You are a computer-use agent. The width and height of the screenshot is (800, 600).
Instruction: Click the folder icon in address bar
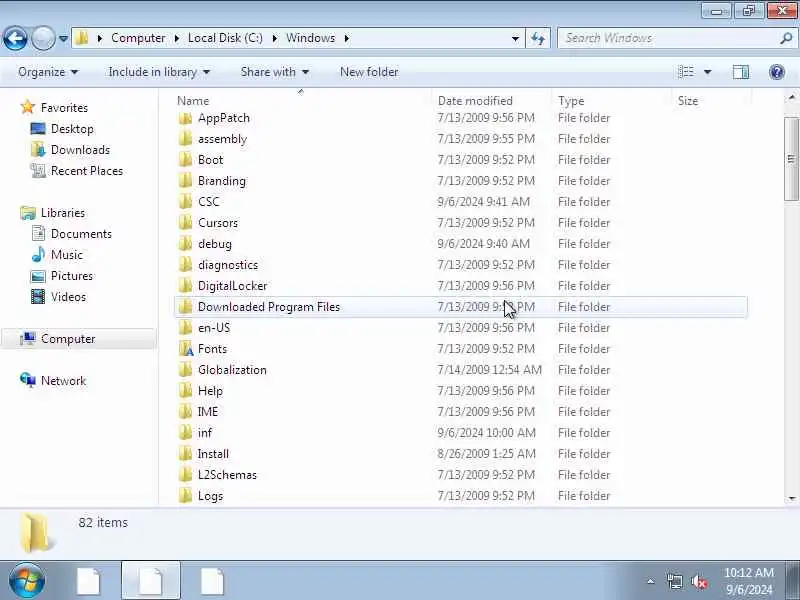82,38
